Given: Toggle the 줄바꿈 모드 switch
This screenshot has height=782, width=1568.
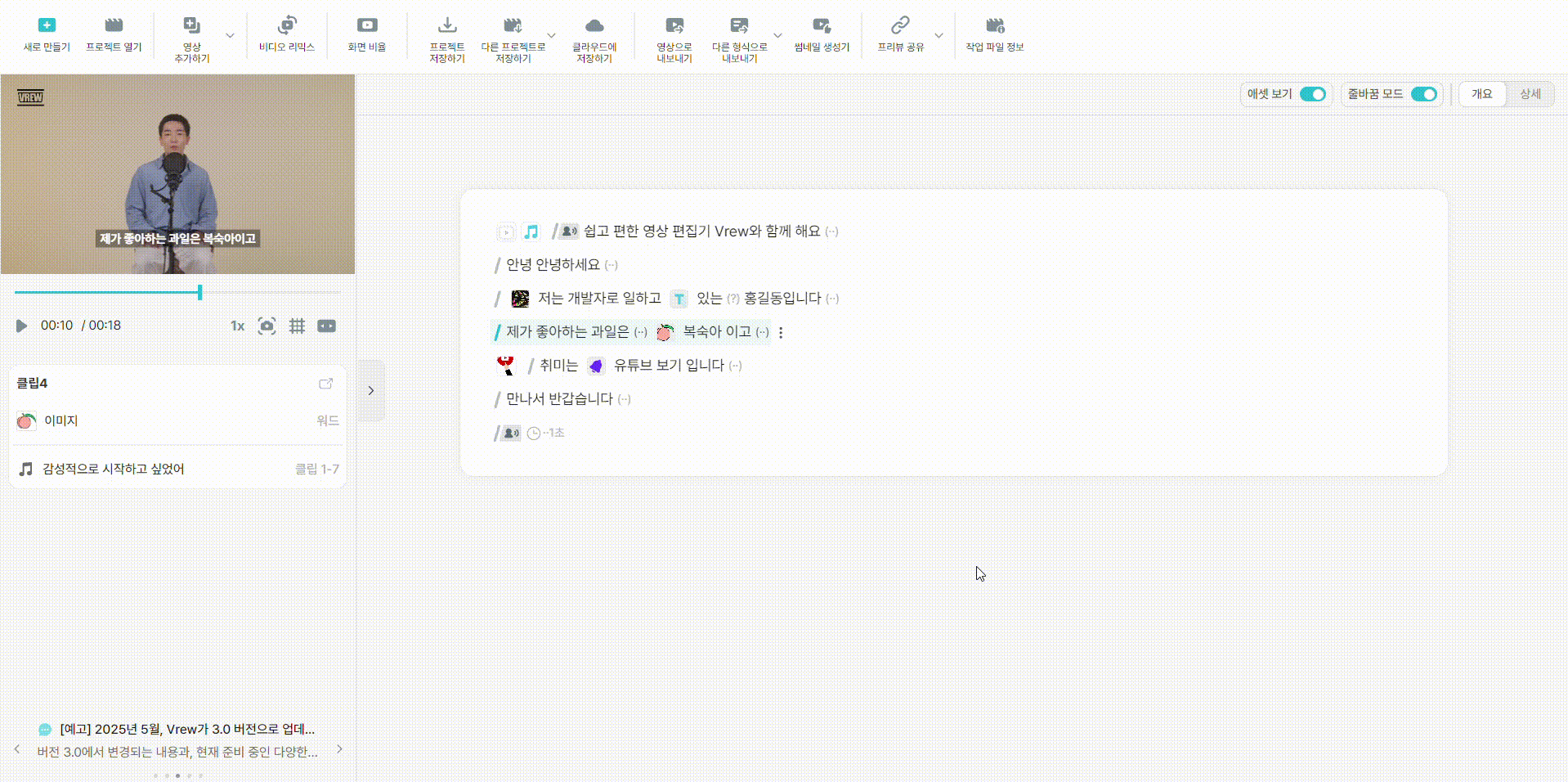Looking at the screenshot, I should click(1424, 94).
